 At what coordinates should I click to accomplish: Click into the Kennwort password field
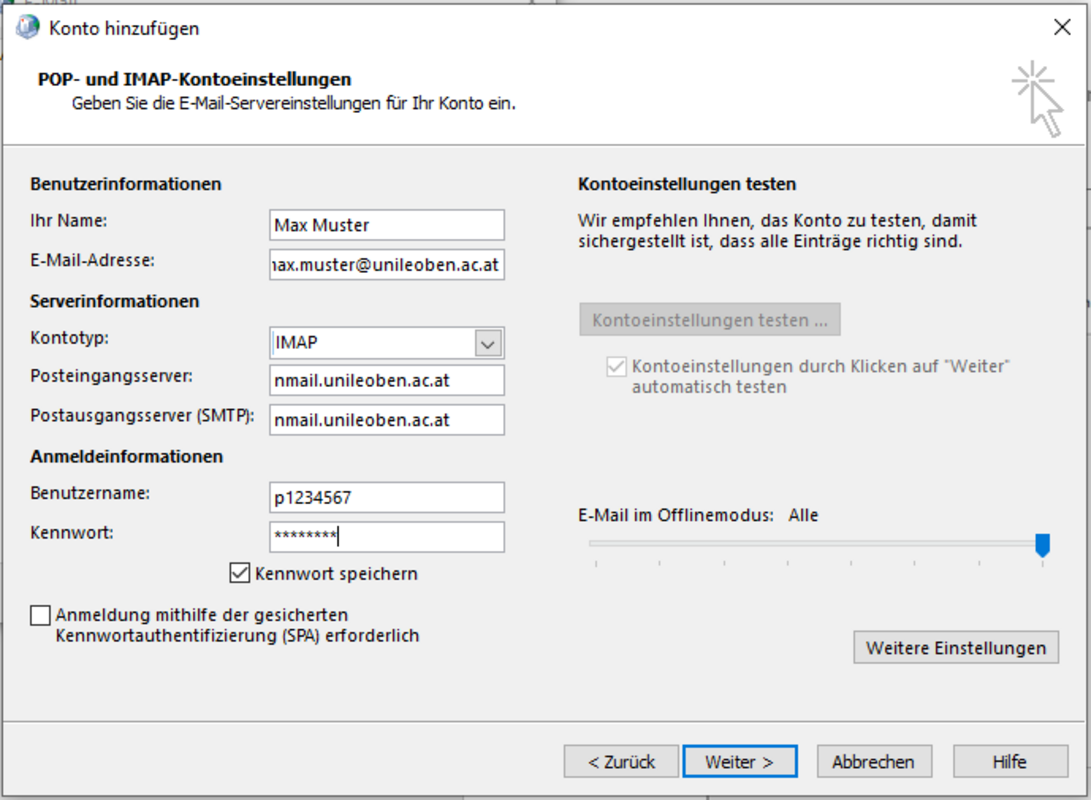coord(387,537)
